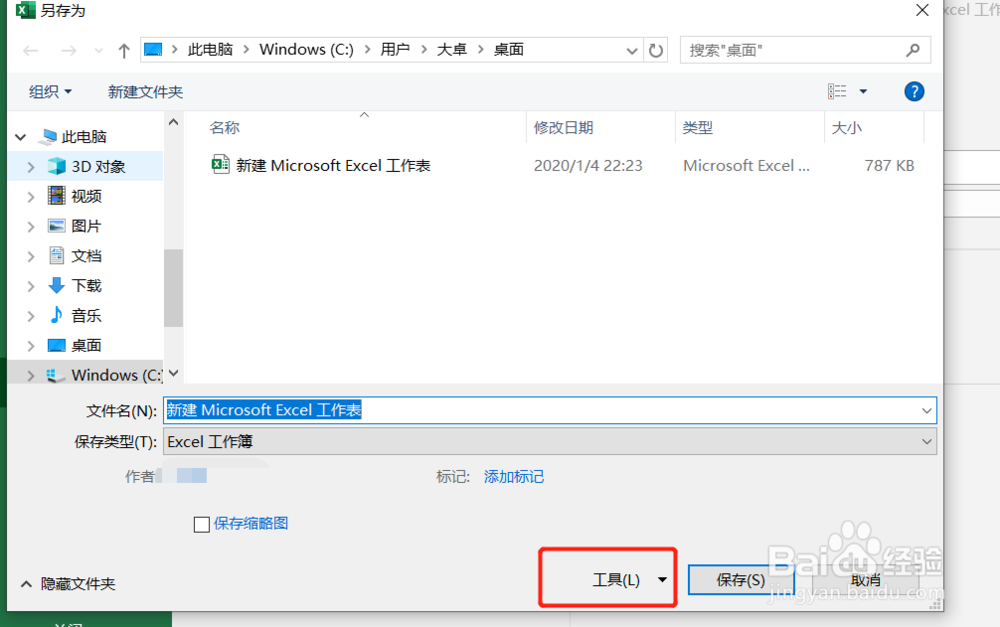Select 音乐 folder
The width and height of the screenshot is (1000, 627).
(86, 315)
